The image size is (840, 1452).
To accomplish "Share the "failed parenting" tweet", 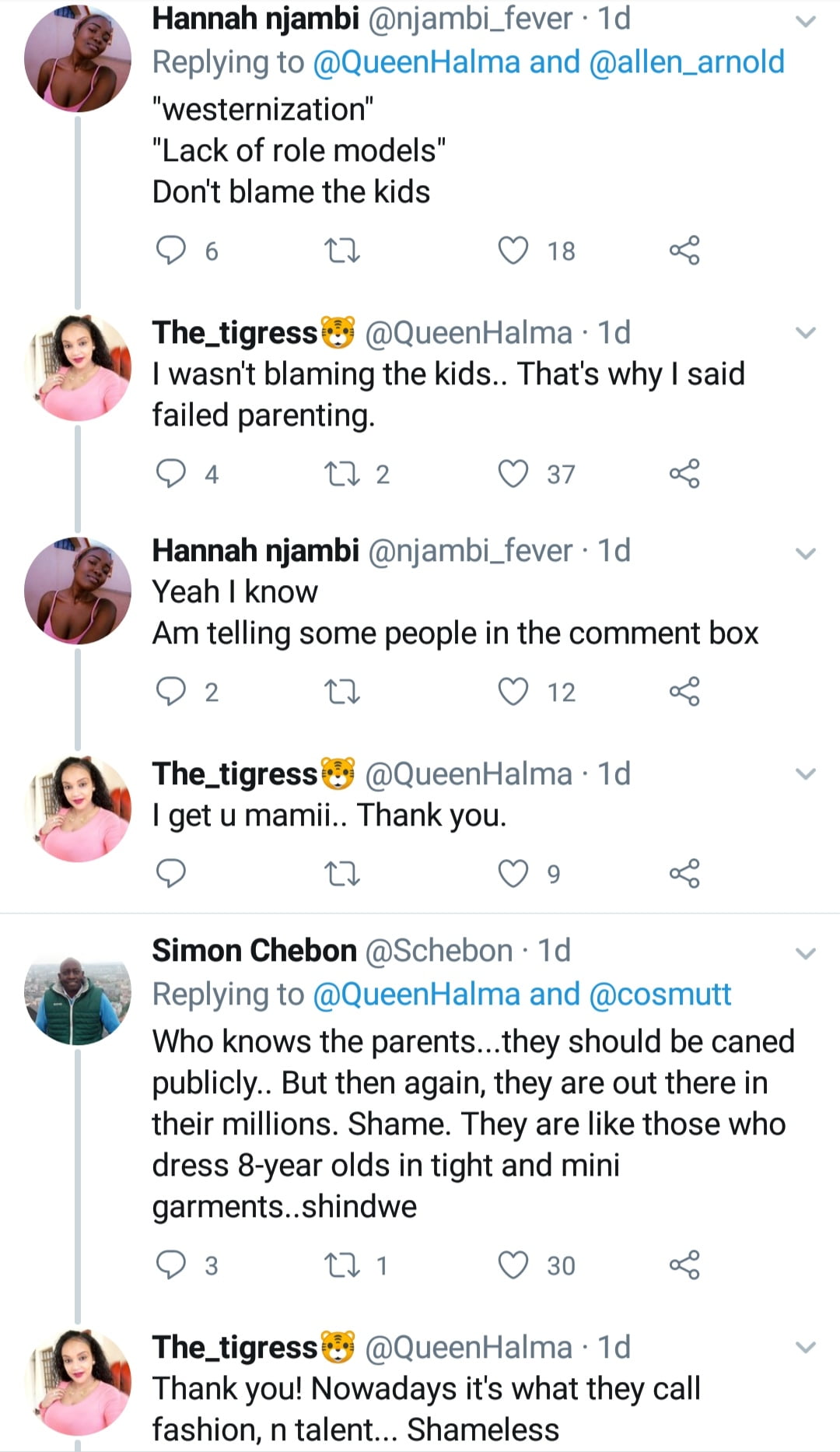I will (684, 473).
